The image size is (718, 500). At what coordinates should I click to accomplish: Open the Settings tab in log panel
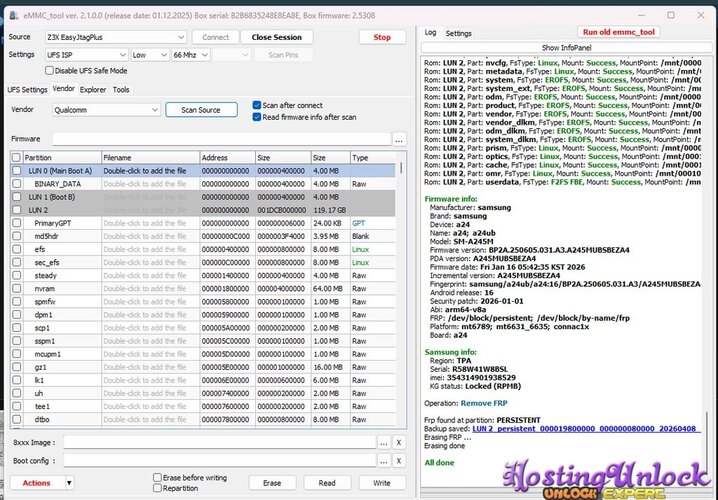(458, 33)
